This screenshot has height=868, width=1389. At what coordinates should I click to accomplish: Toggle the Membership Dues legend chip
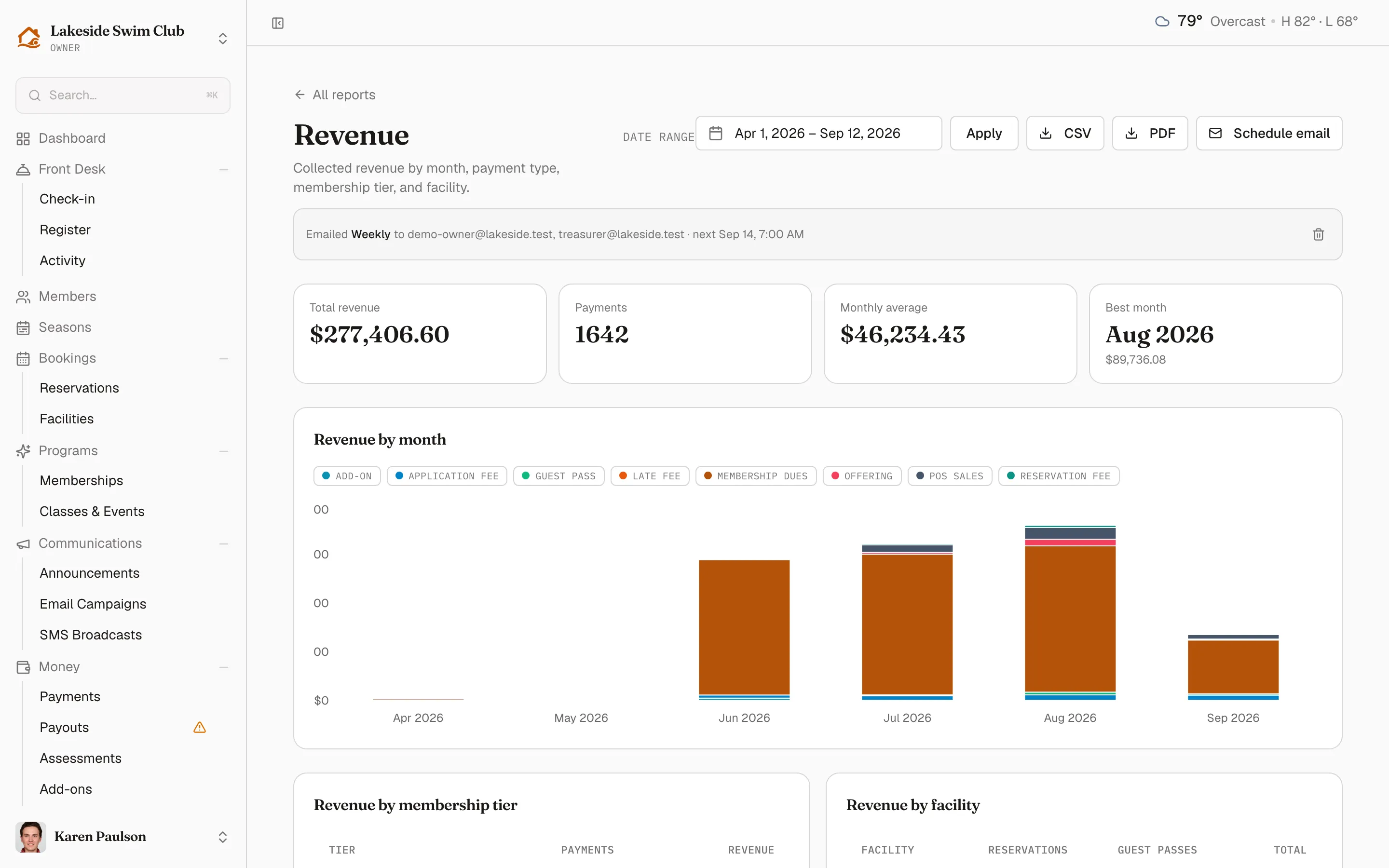pos(755,476)
